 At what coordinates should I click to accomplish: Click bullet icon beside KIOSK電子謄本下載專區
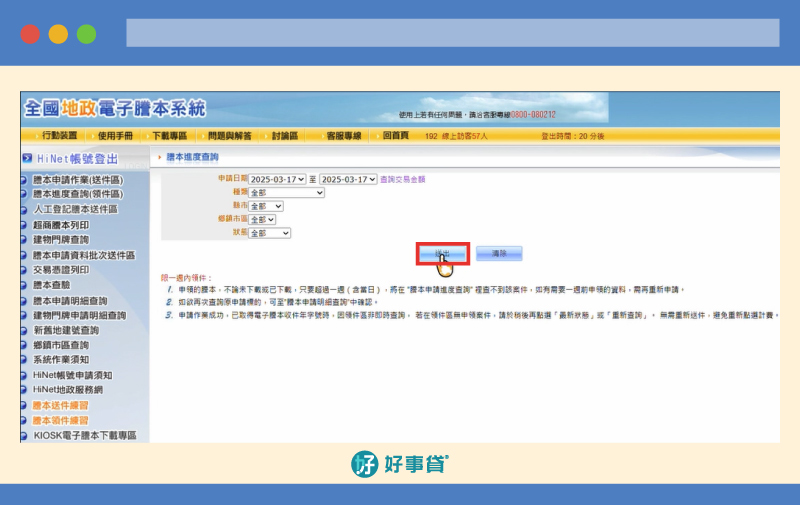[24, 435]
